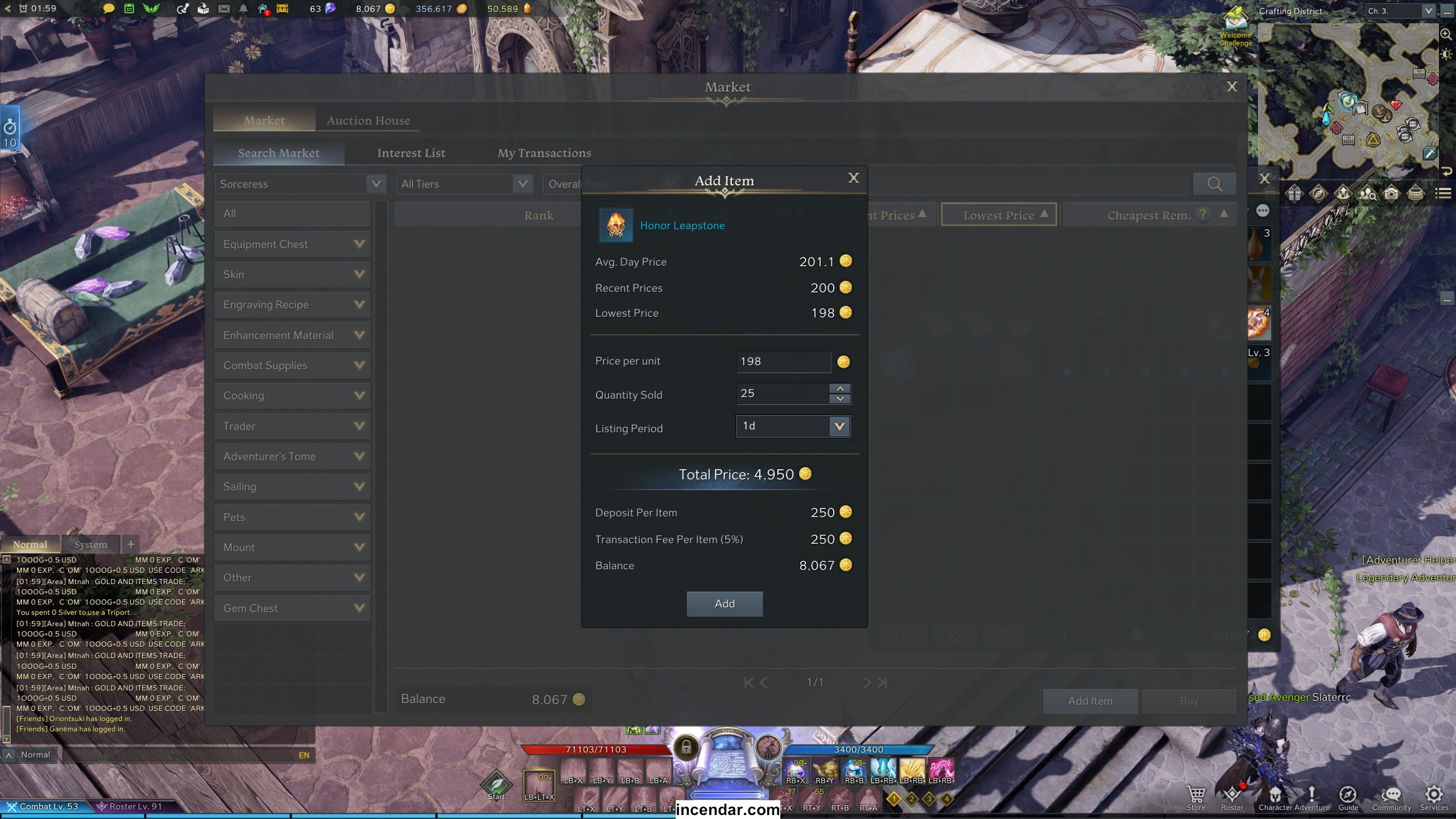Open the chat bubble icon in top bar
Viewport: 1456px width, 819px height.
tap(109, 9)
